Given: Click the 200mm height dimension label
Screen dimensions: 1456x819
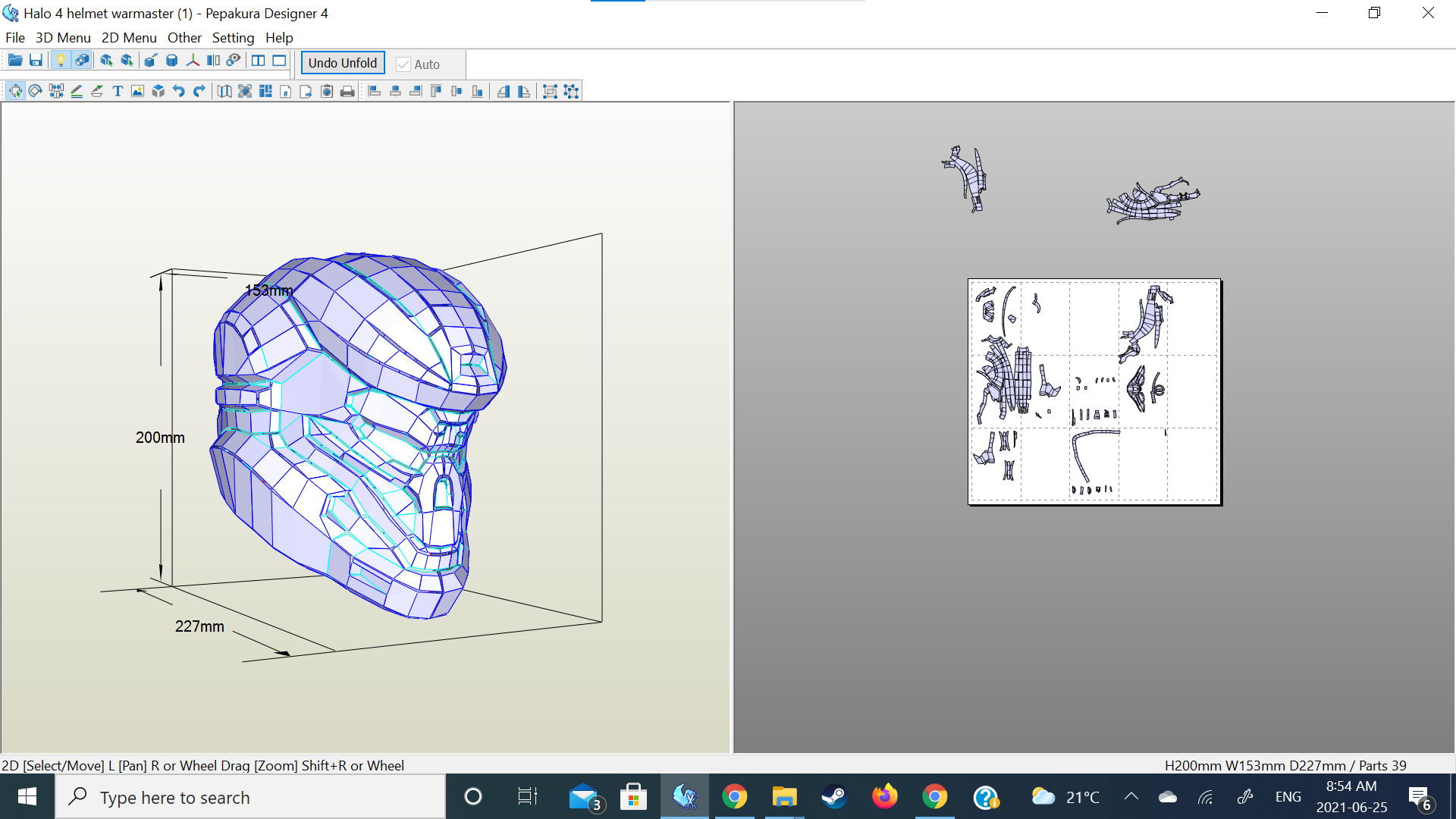Looking at the screenshot, I should [160, 438].
